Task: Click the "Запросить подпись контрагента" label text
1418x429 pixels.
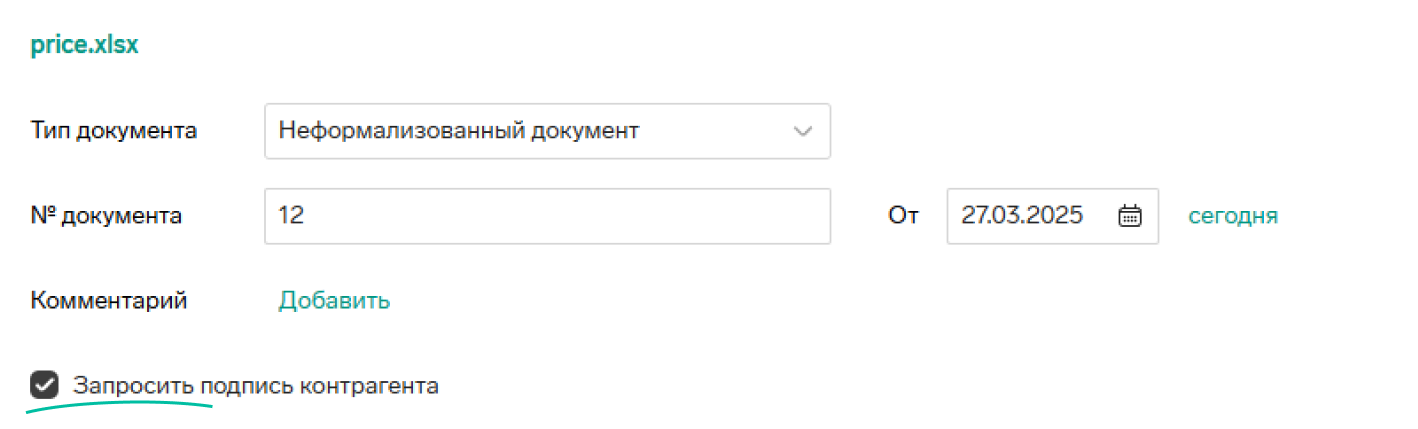Action: coord(256,386)
